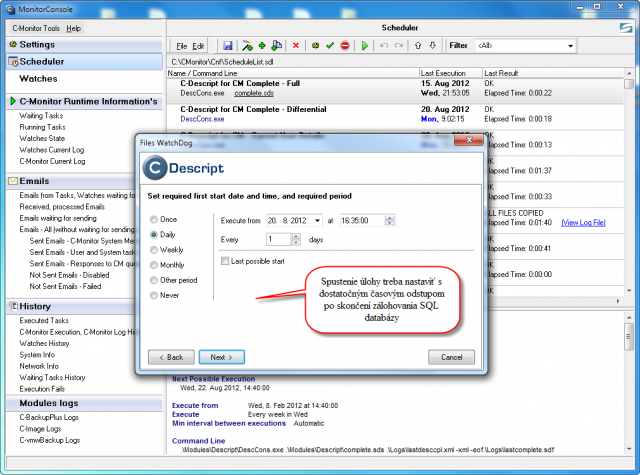The width and height of the screenshot is (640, 475).
Task: Click the < Back button
Action: coord(171,357)
